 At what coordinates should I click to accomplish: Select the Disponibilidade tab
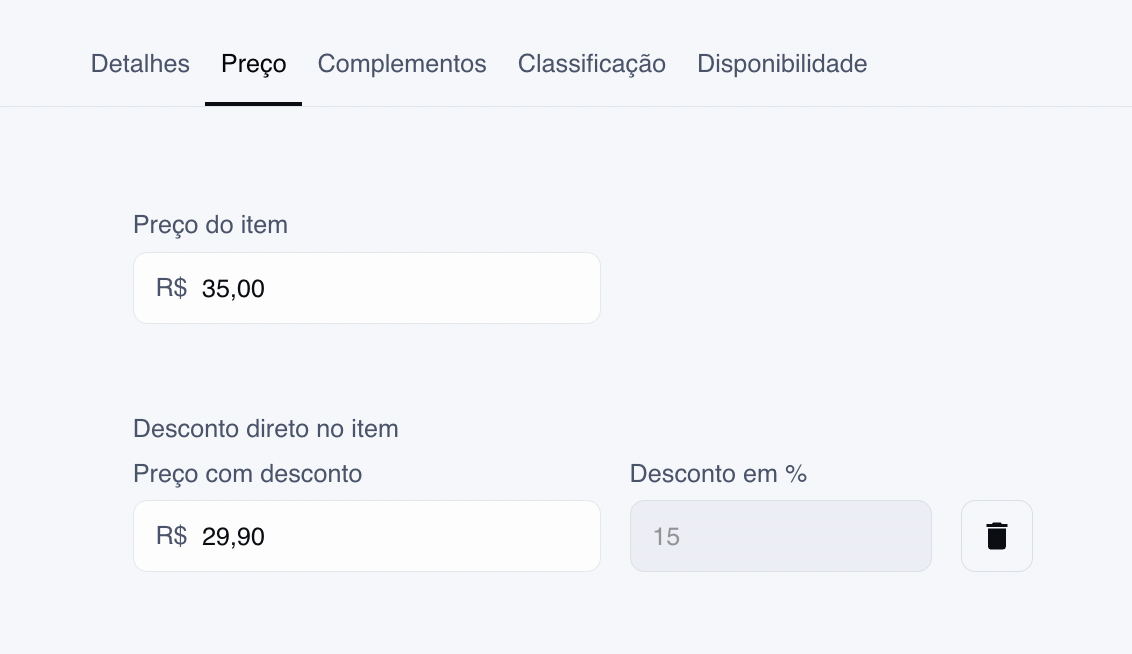pyautogui.click(x=782, y=64)
